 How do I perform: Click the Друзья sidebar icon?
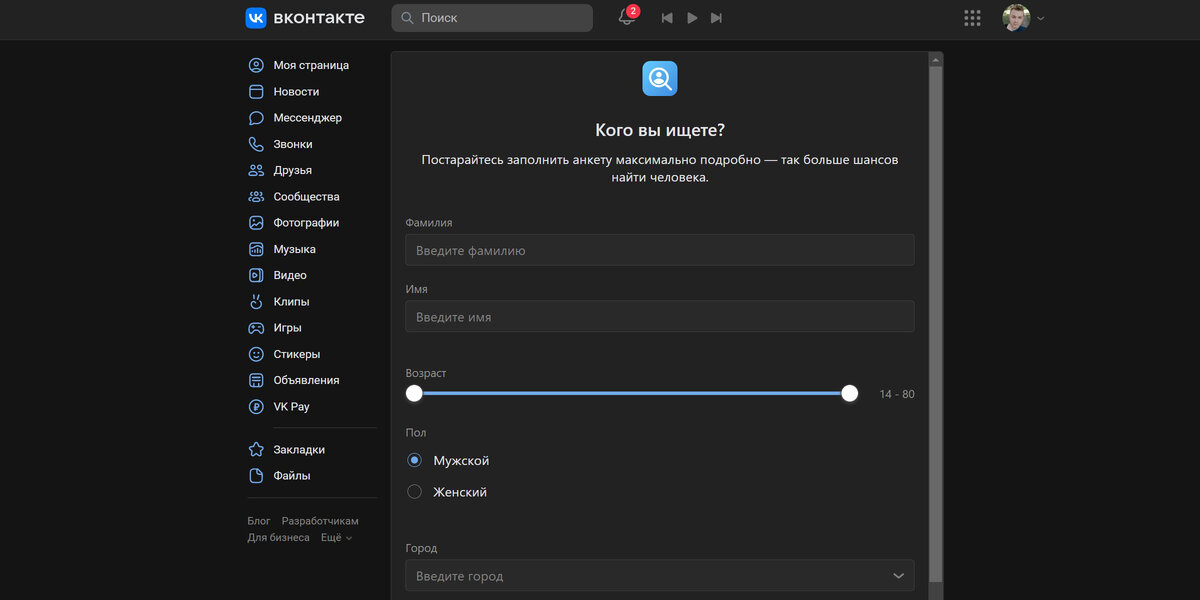point(256,170)
